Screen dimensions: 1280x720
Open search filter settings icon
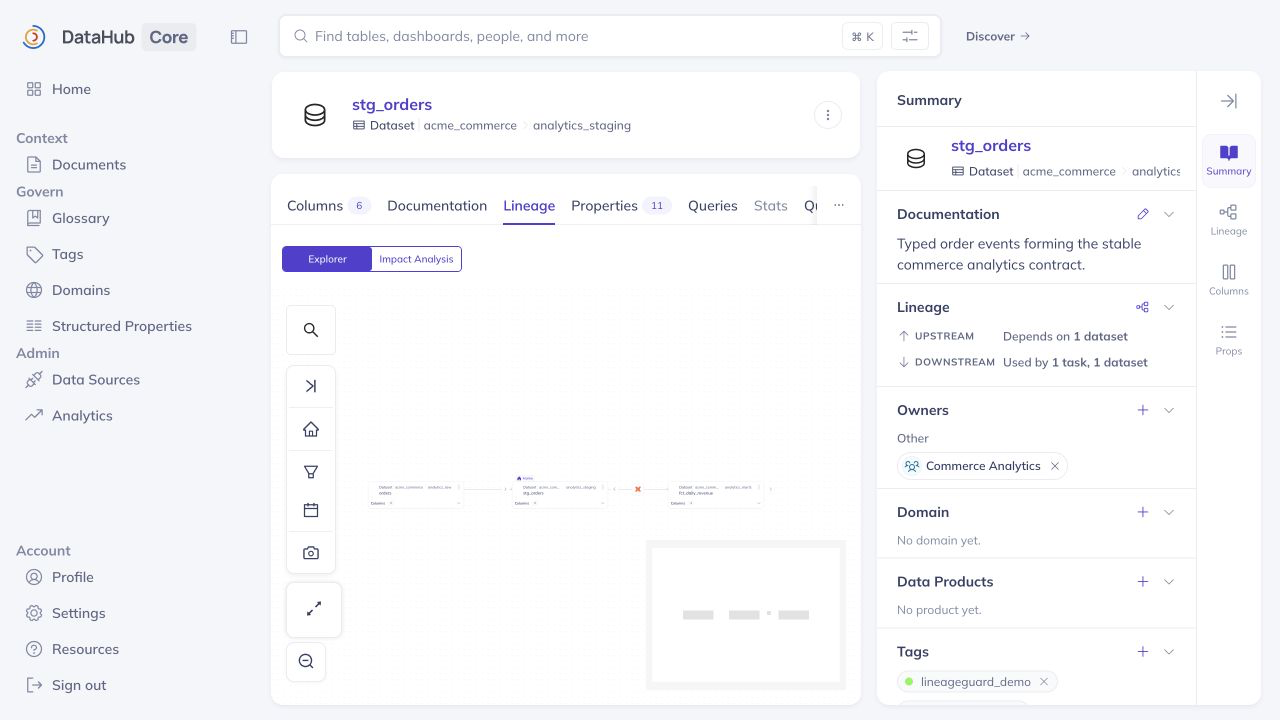tap(910, 36)
